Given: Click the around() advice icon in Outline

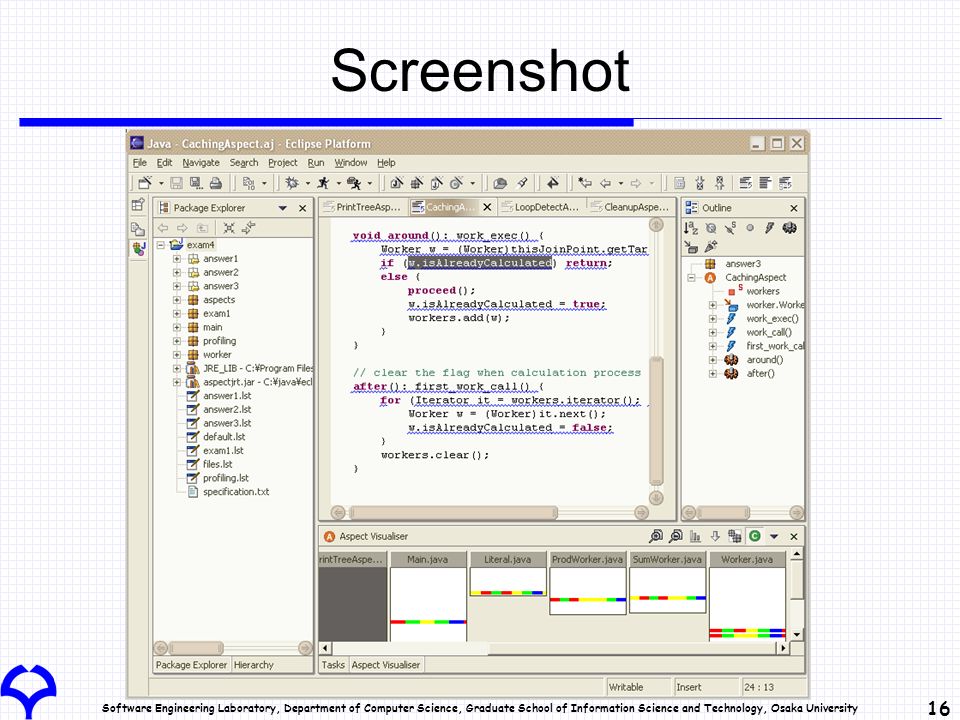Looking at the screenshot, I should click(x=731, y=360).
